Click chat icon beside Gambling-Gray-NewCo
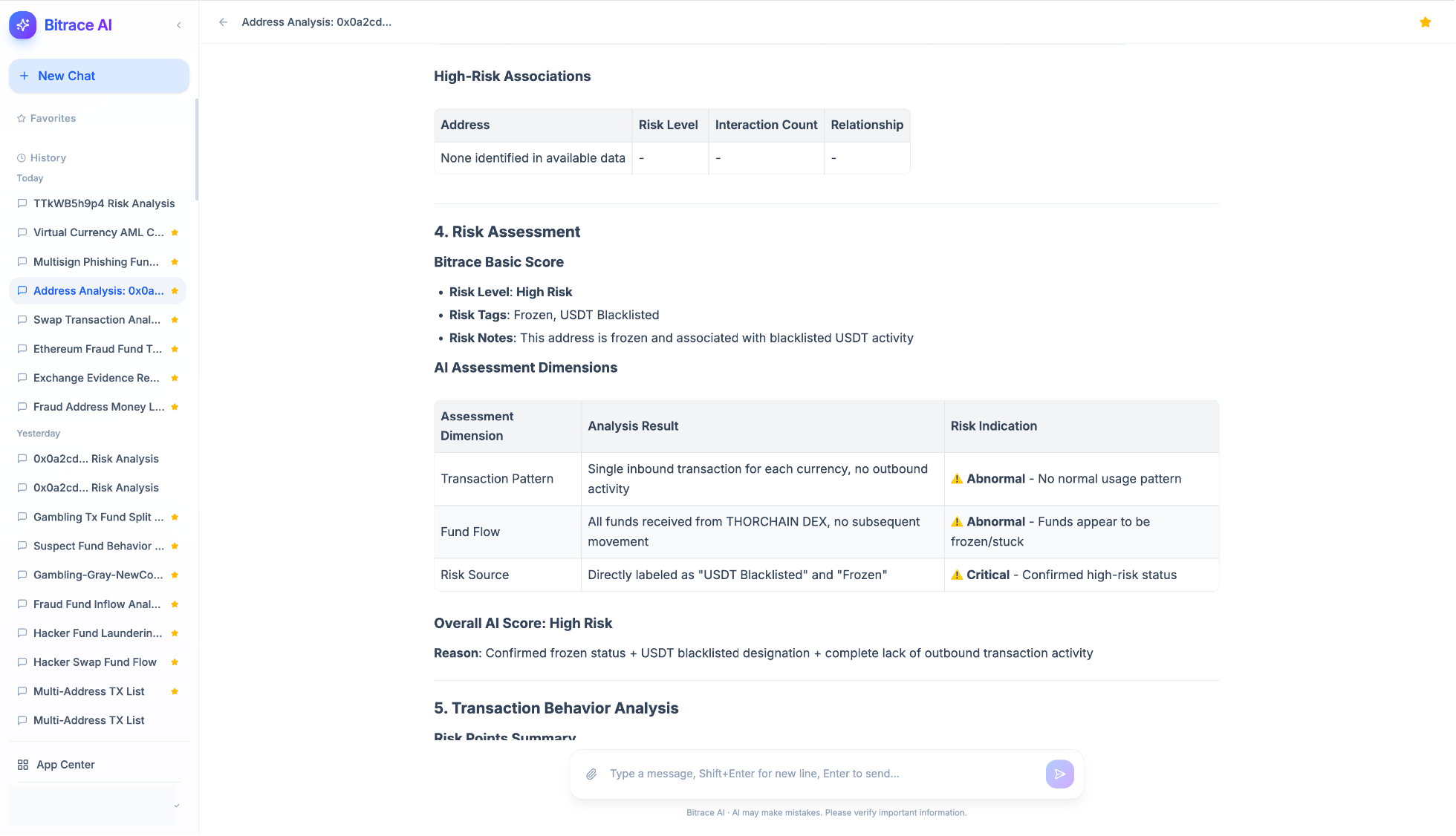Screen dimensions: 1456x836 (x=22, y=575)
